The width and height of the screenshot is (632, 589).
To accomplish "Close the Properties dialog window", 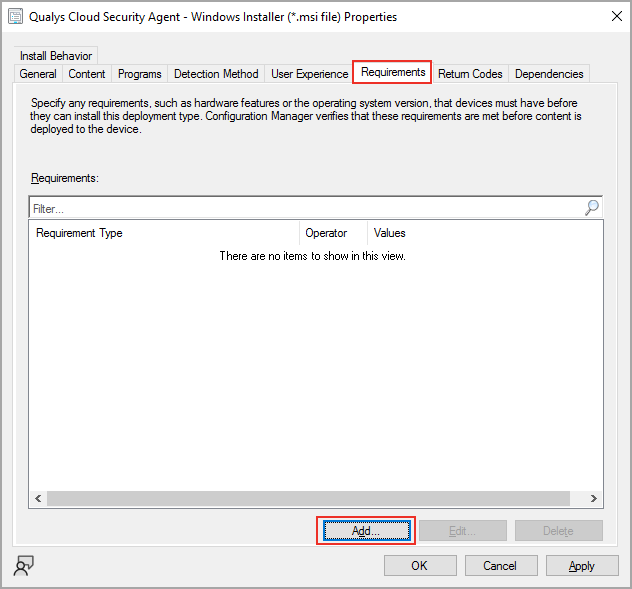I will [x=617, y=17].
